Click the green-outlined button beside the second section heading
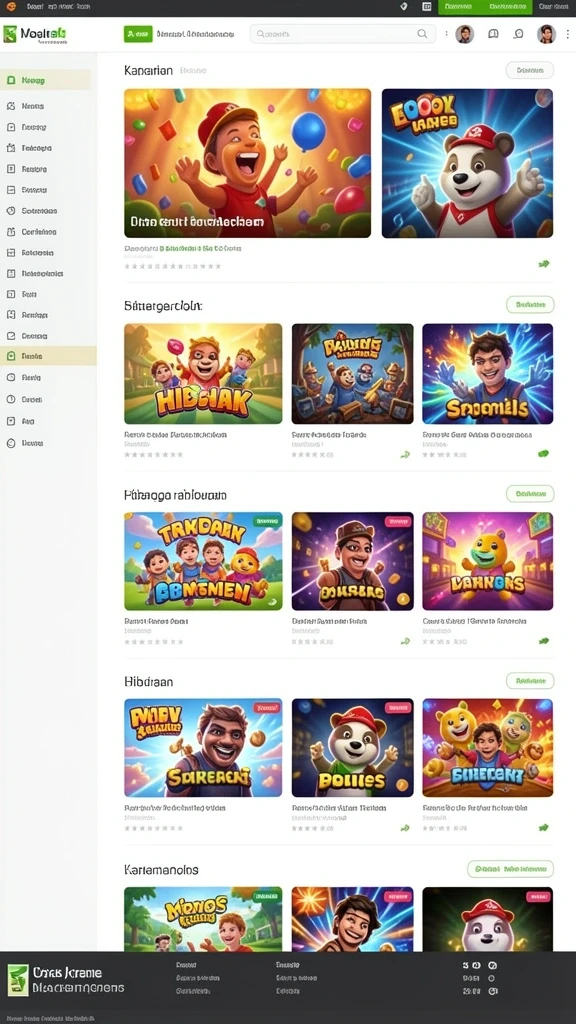The width and height of the screenshot is (576, 1024). coord(530,304)
